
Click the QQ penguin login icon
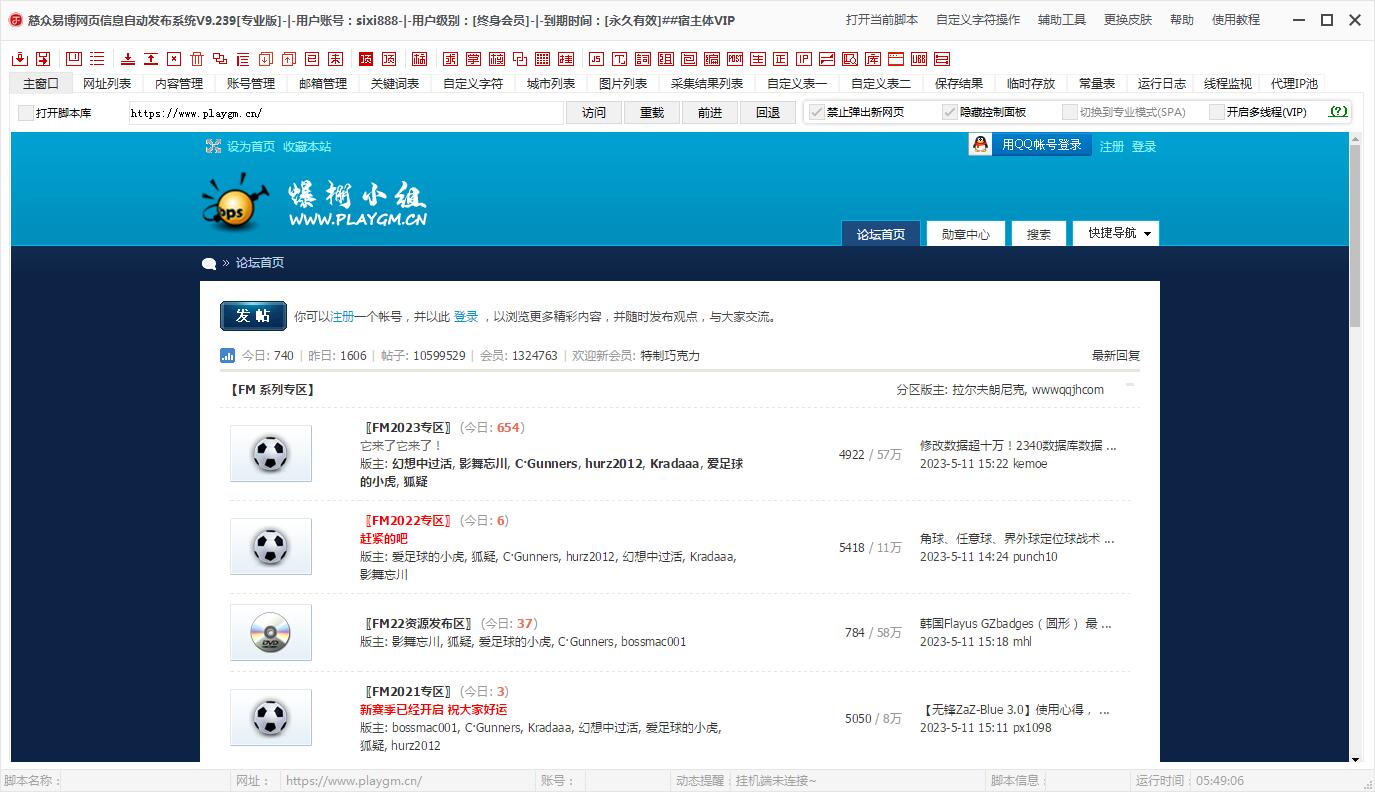(x=982, y=145)
